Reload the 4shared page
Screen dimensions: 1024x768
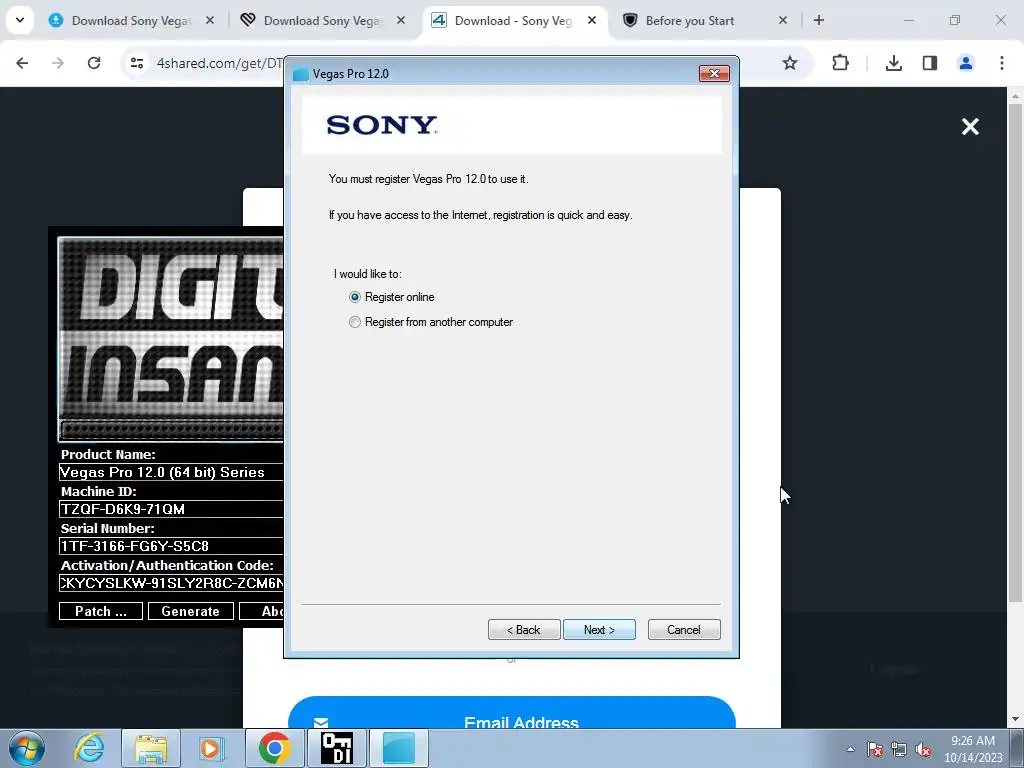pos(94,63)
